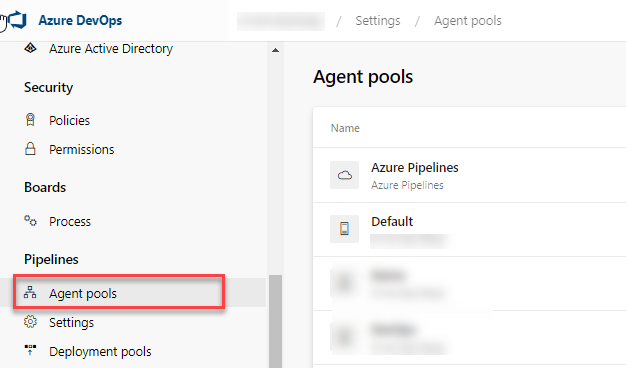626x368 pixels.
Task: Open Pipelines Settings in the sidebar
Action: pyautogui.click(x=71, y=322)
